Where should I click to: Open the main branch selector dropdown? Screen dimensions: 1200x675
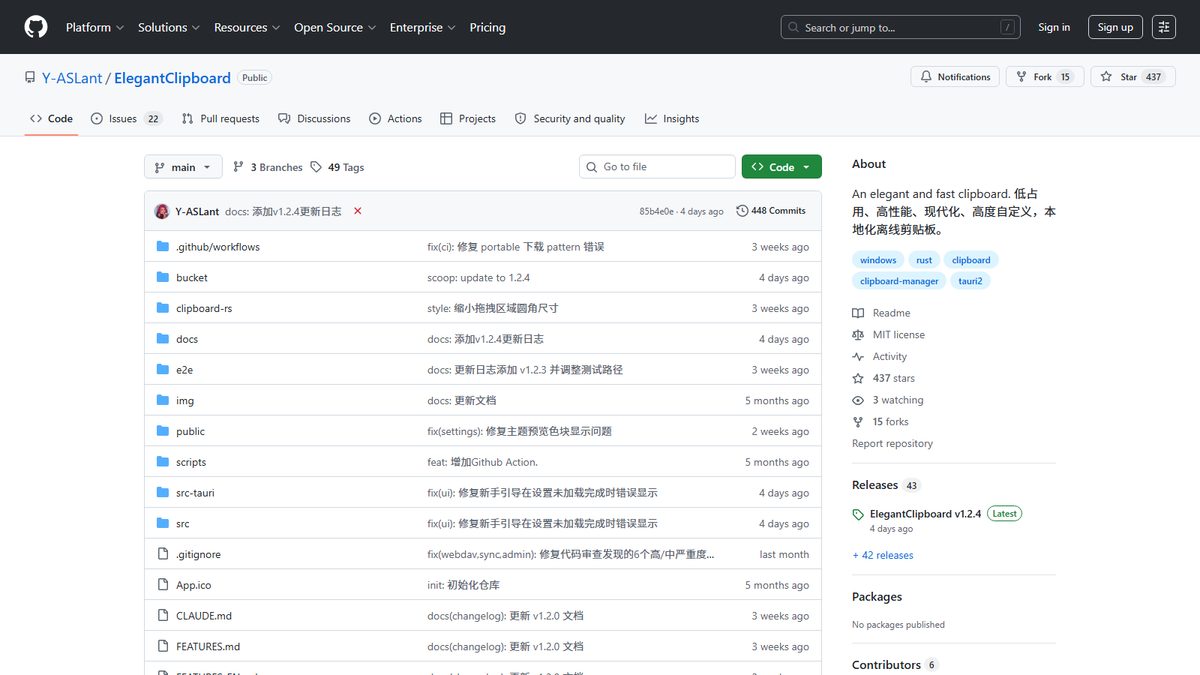(184, 167)
